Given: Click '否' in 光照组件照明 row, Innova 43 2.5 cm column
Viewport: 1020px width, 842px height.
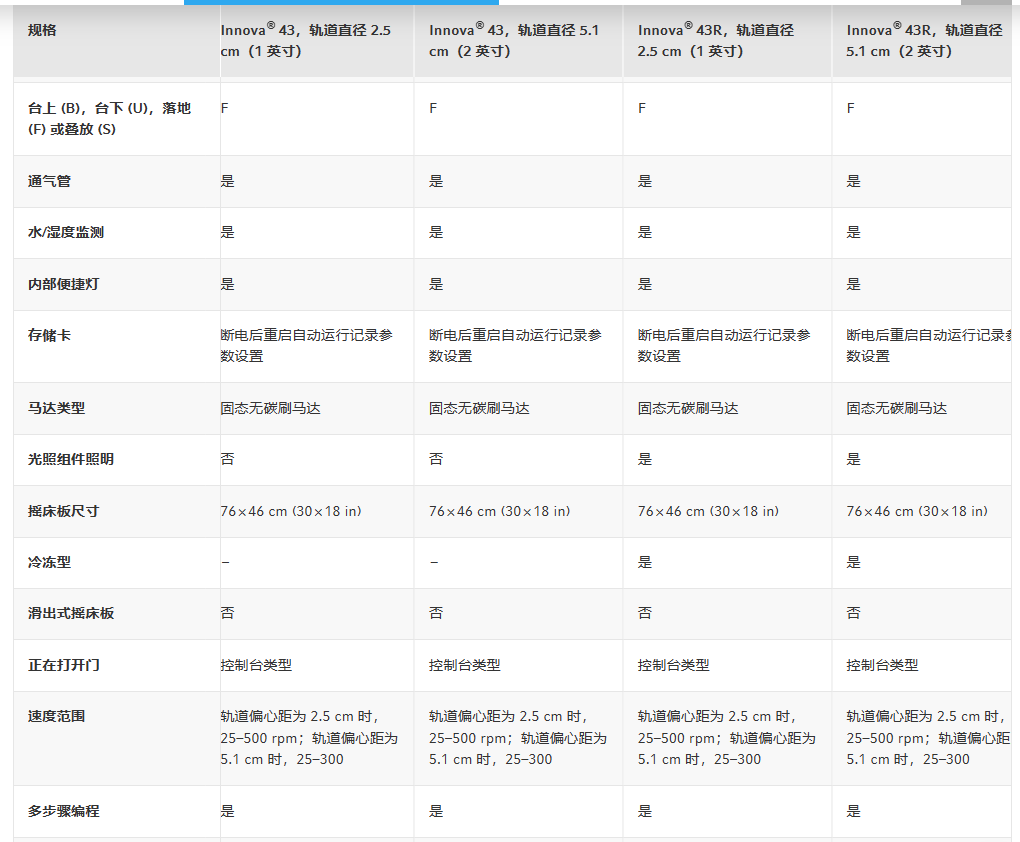Looking at the screenshot, I should (228, 459).
